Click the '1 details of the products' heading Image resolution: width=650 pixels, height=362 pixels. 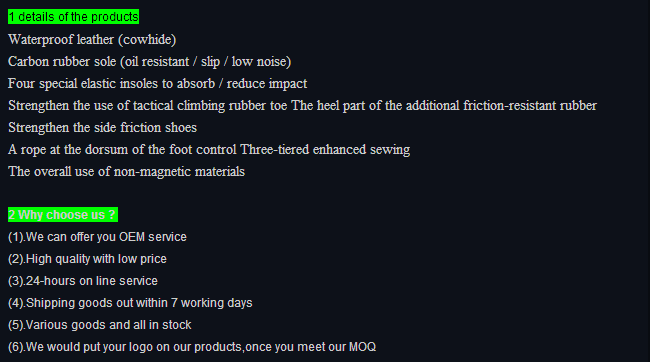coord(73,17)
